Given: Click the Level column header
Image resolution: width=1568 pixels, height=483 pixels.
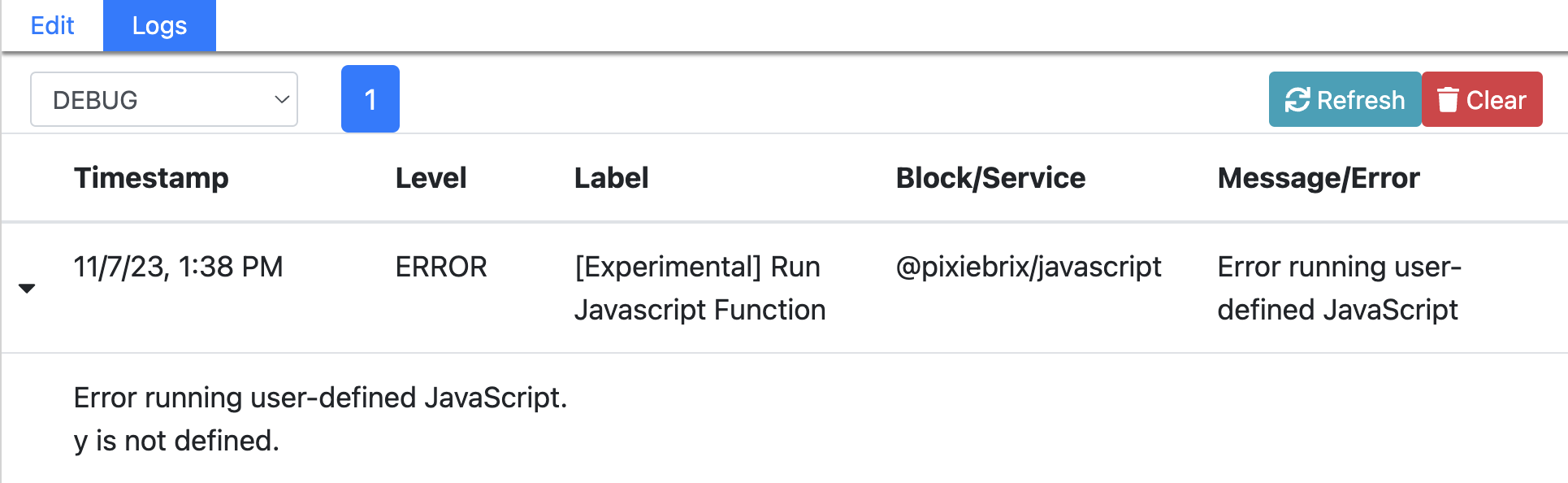Looking at the screenshot, I should 431,178.
